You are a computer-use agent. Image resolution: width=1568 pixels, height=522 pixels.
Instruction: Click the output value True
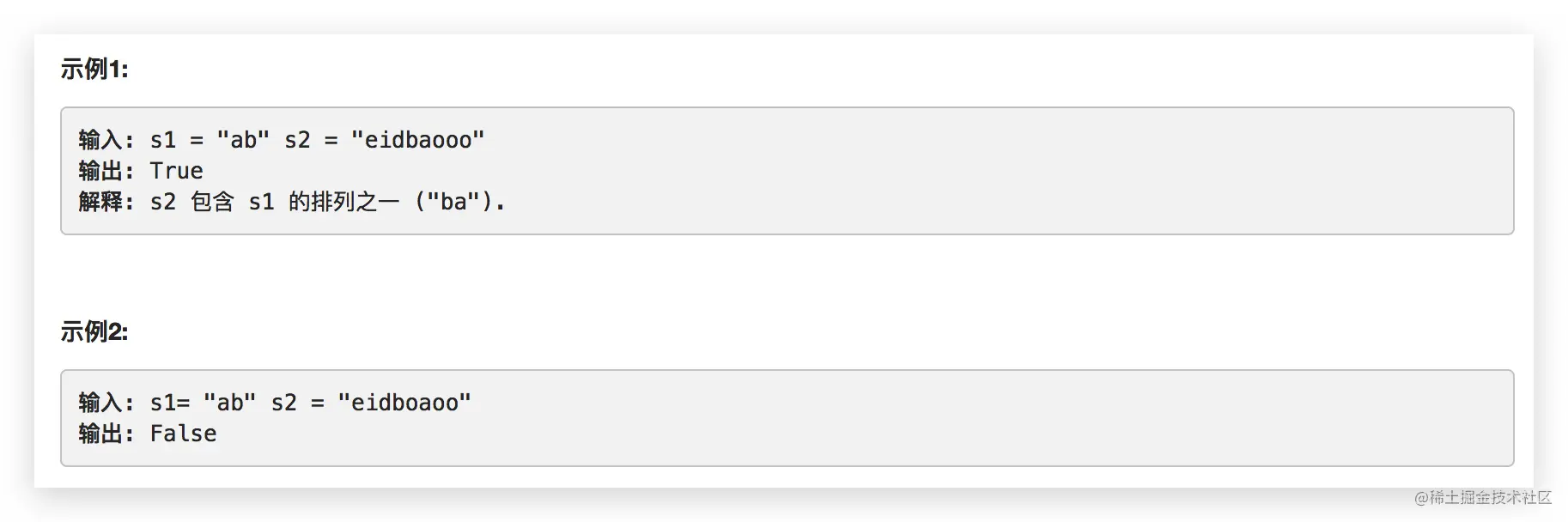[176, 171]
